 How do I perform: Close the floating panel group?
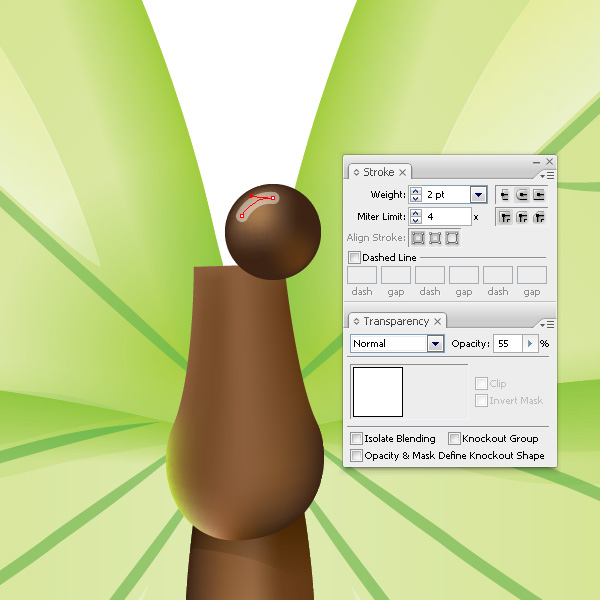click(549, 161)
